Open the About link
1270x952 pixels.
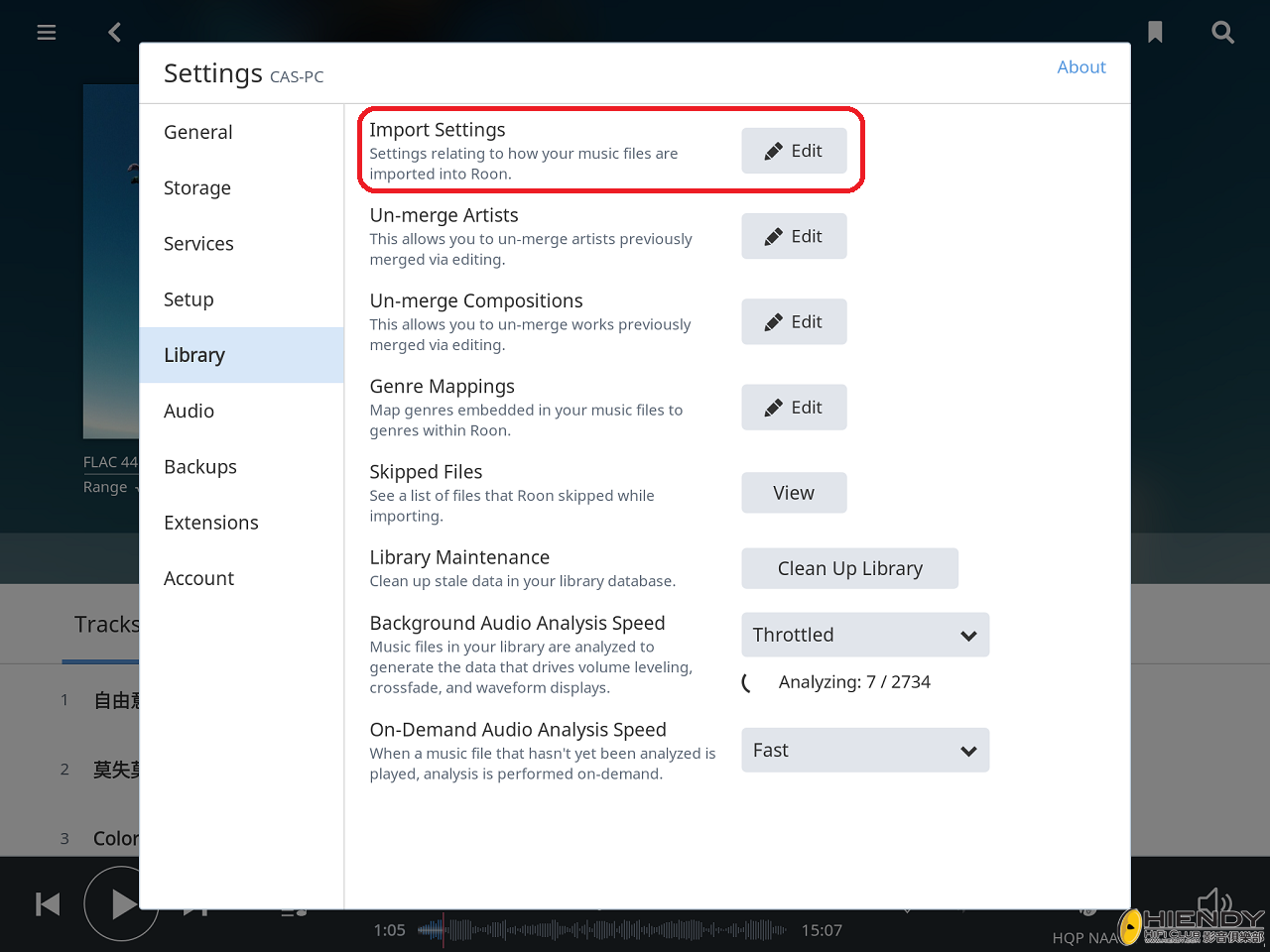[1080, 67]
